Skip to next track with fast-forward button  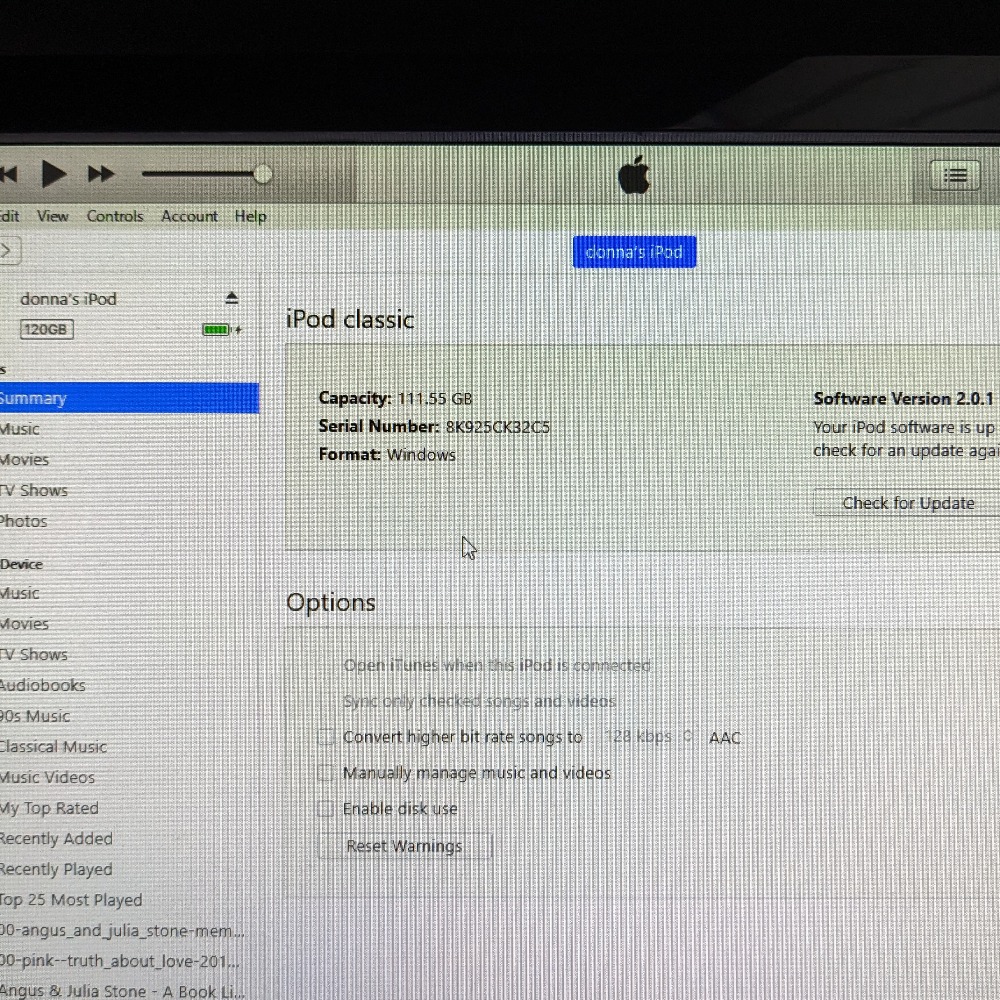click(101, 174)
